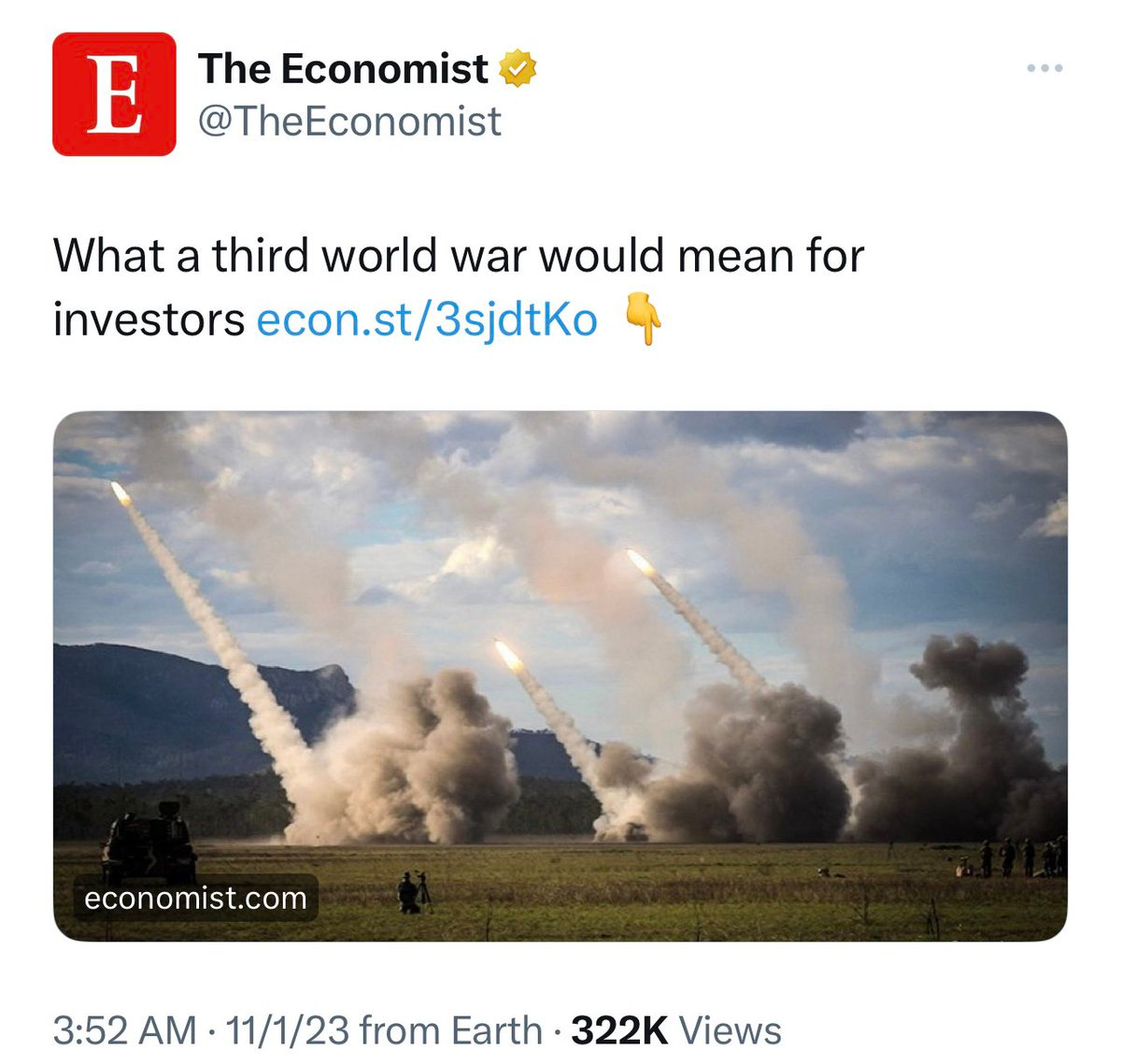Click the 3:52 AM timestamp
The width and height of the screenshot is (1121, 1064).
[124, 1031]
